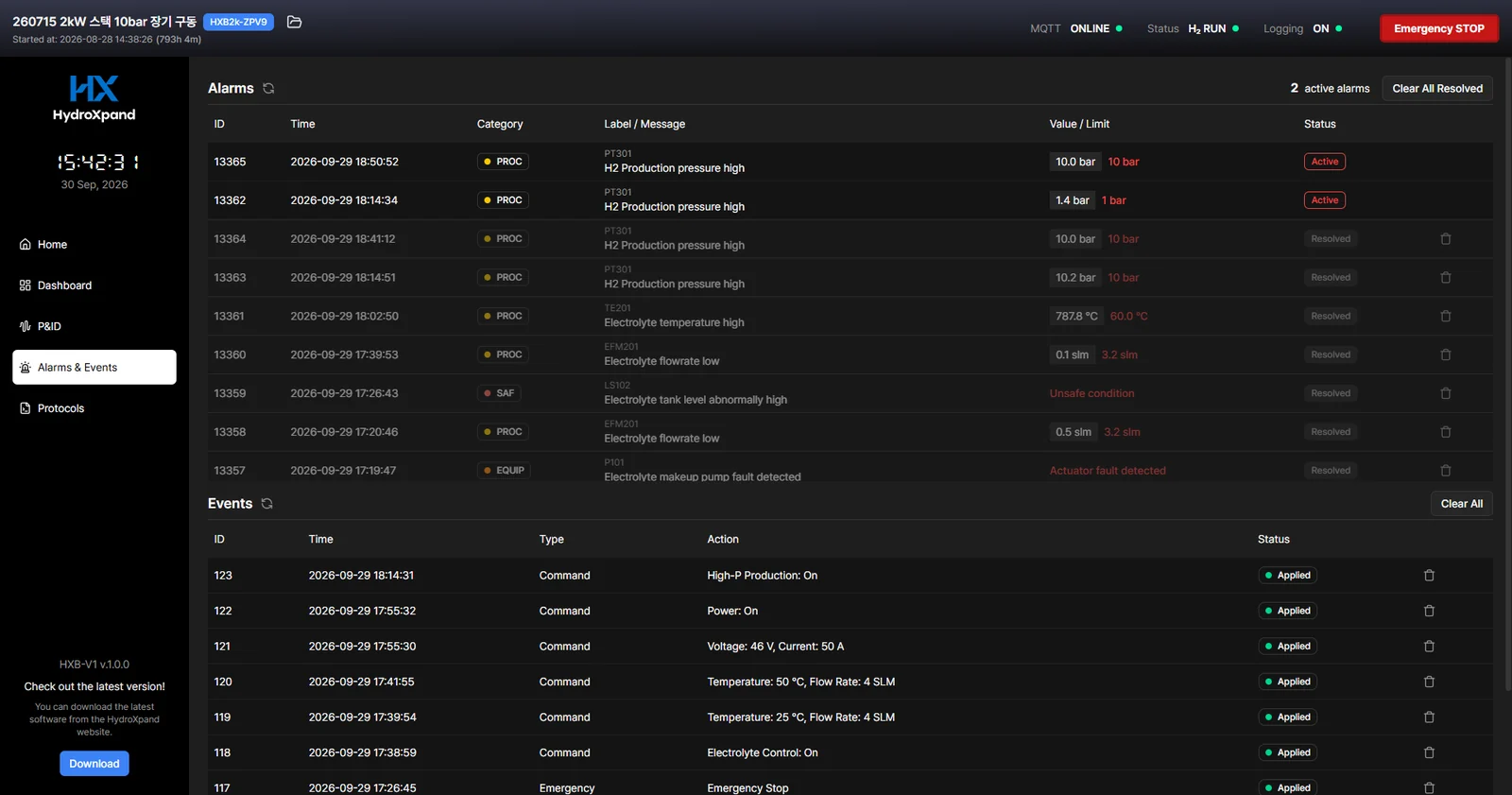Go to Home page
The image size is (1512, 795).
tap(94, 244)
